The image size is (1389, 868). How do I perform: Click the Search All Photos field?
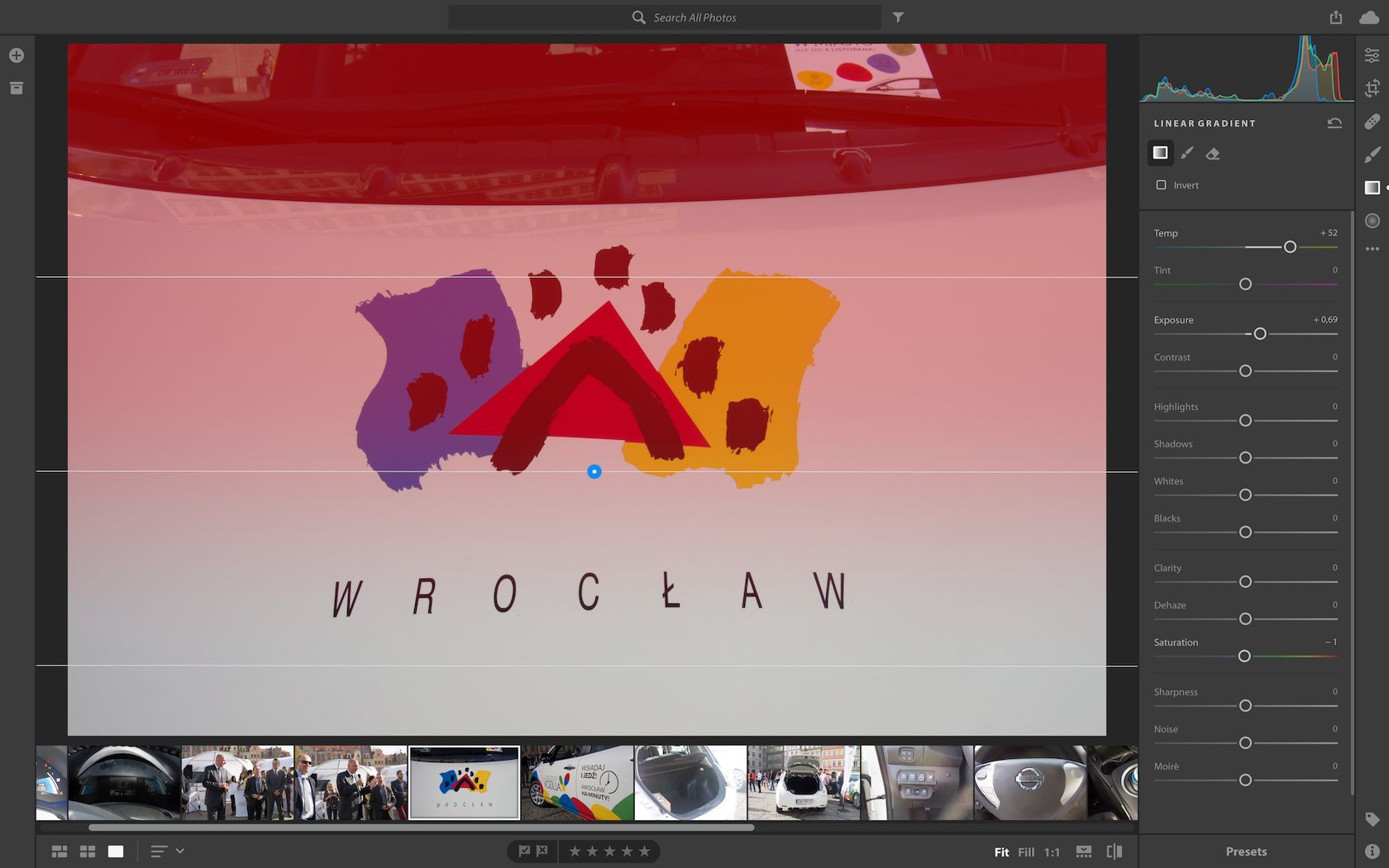664,17
